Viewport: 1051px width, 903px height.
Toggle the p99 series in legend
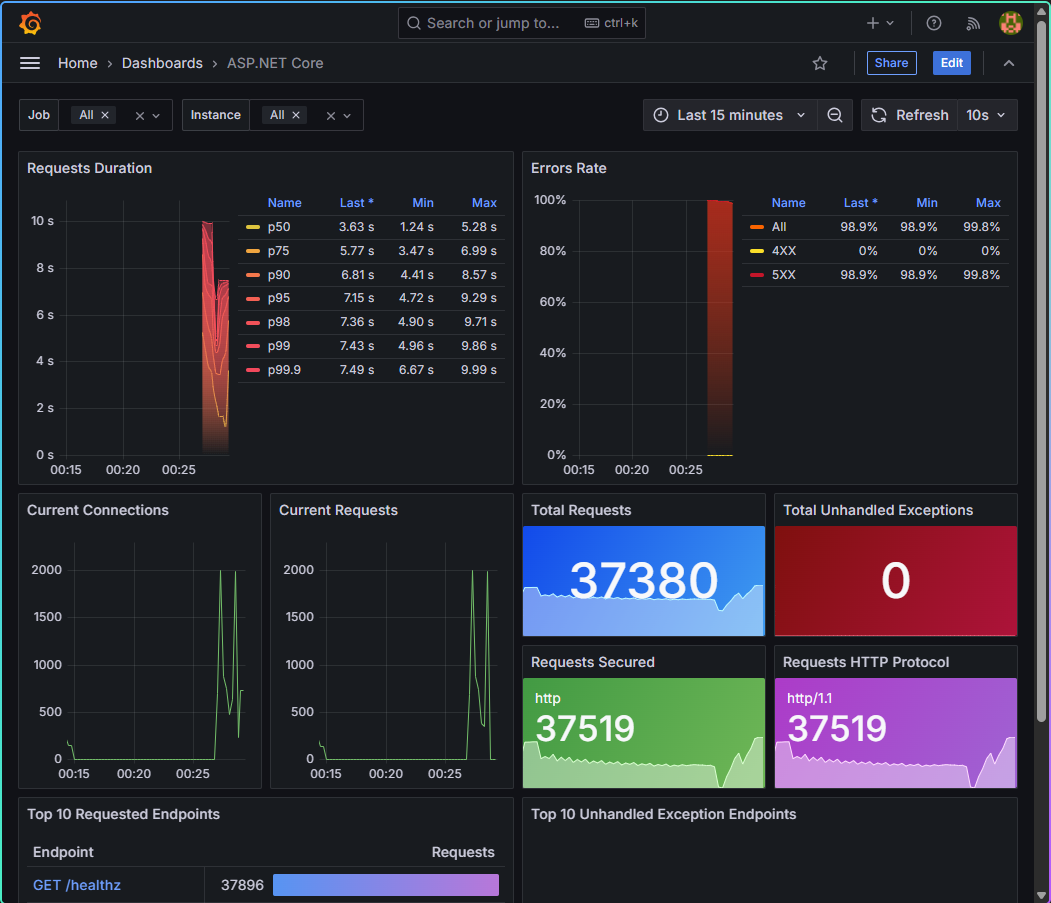click(x=279, y=346)
